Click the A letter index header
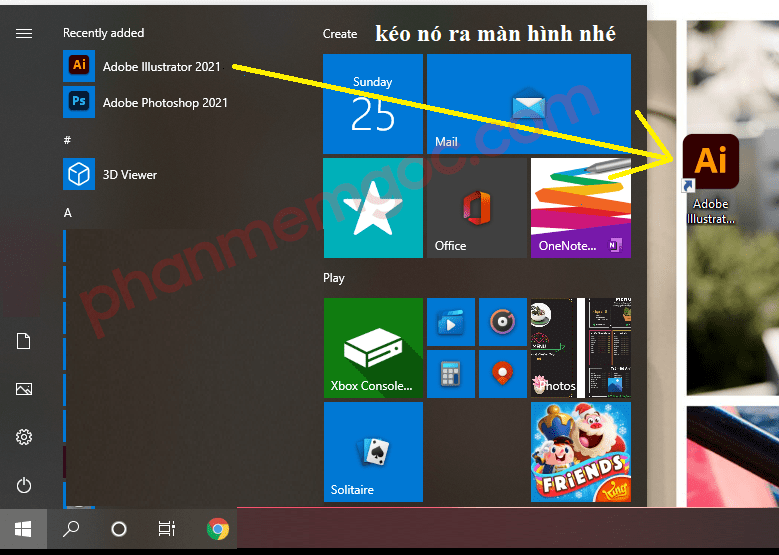The image size is (779, 555). [x=68, y=213]
